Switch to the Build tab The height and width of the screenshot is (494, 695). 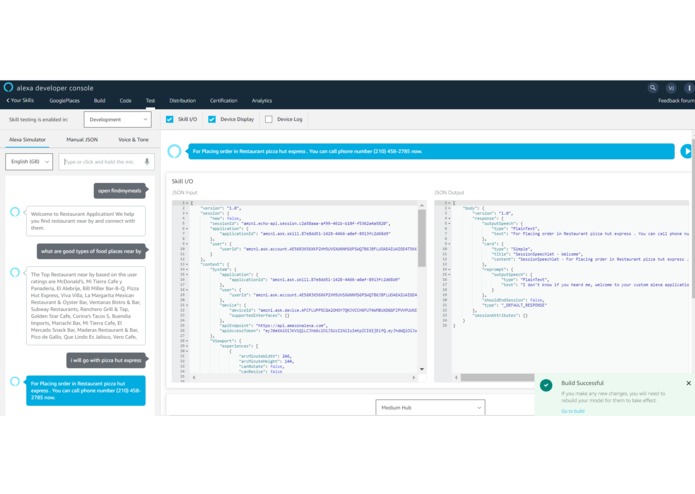click(99, 101)
